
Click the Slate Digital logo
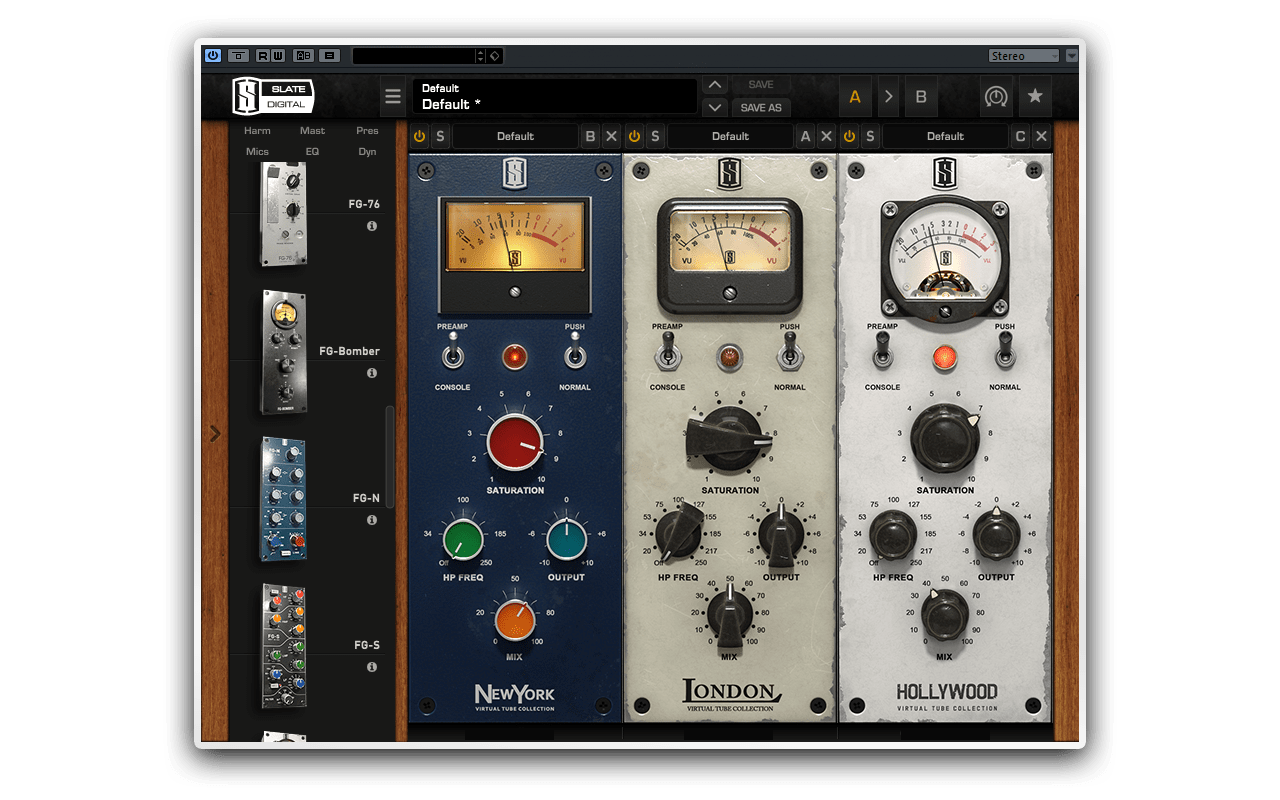tap(273, 97)
